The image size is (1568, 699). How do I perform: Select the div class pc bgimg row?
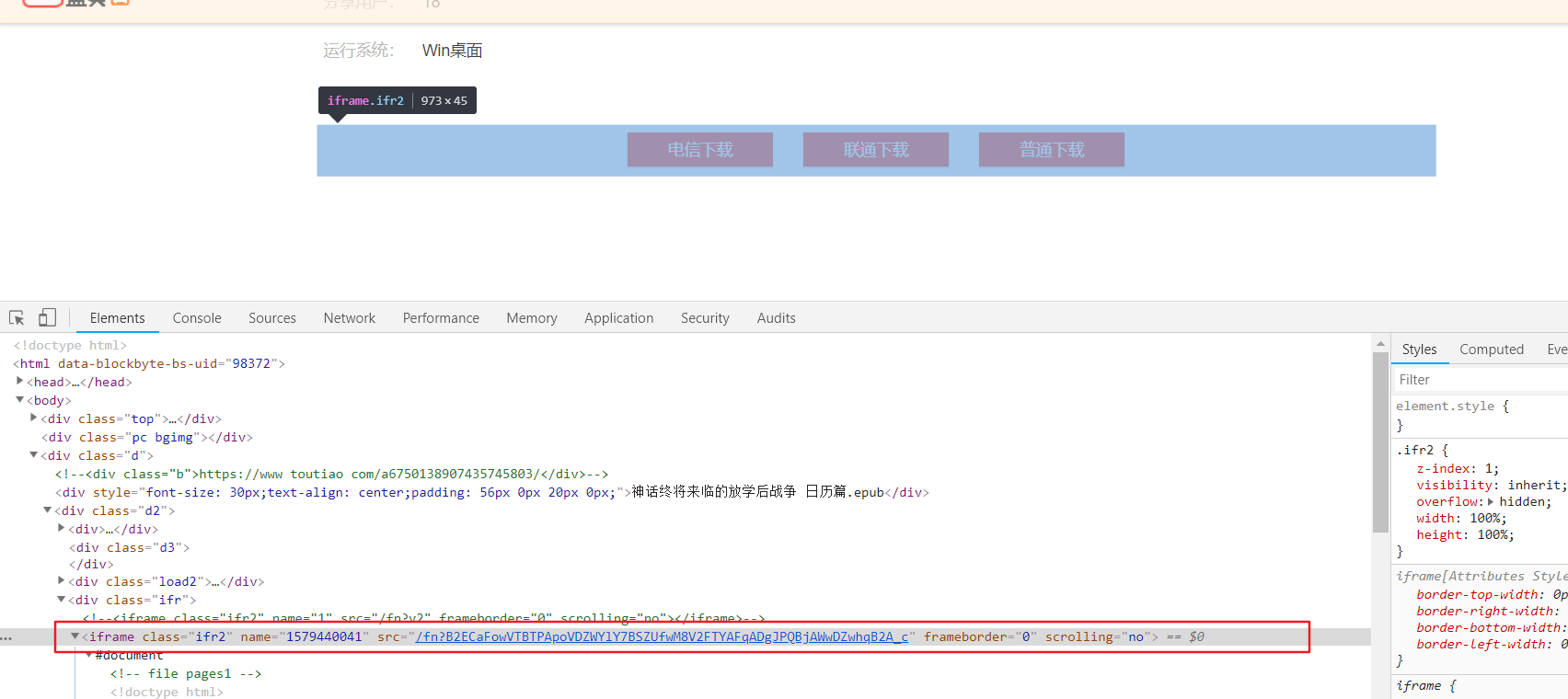pos(147,437)
